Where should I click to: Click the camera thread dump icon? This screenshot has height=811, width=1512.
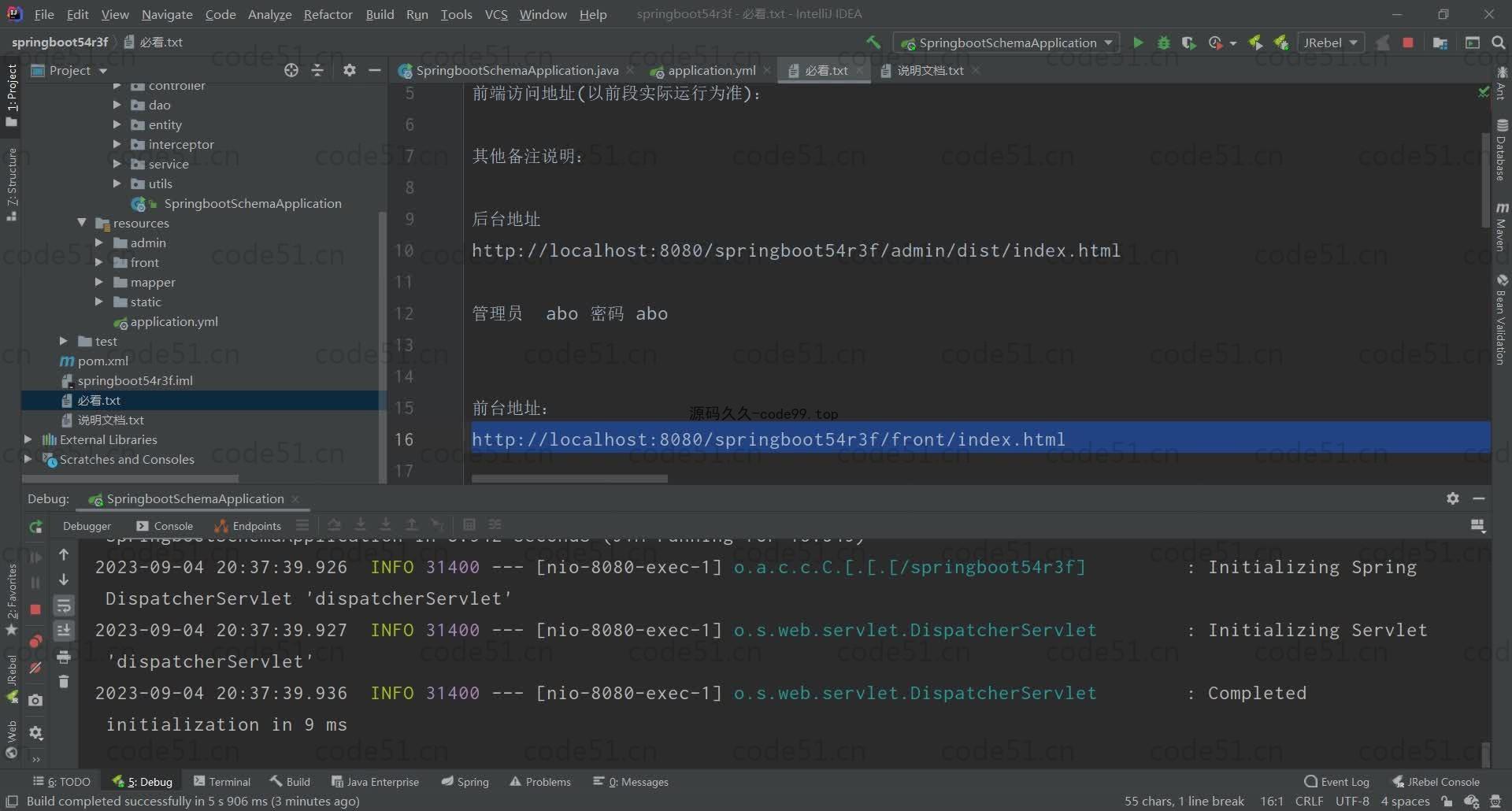tap(35, 700)
